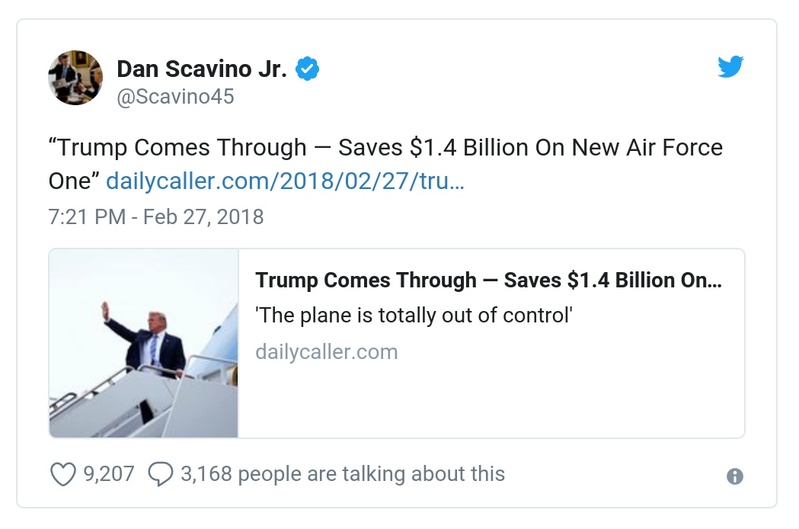The height and width of the screenshot is (529, 799).
Task: Click the 7:21 PM - Feb 27, 2018 timestamp
Action: (155, 216)
